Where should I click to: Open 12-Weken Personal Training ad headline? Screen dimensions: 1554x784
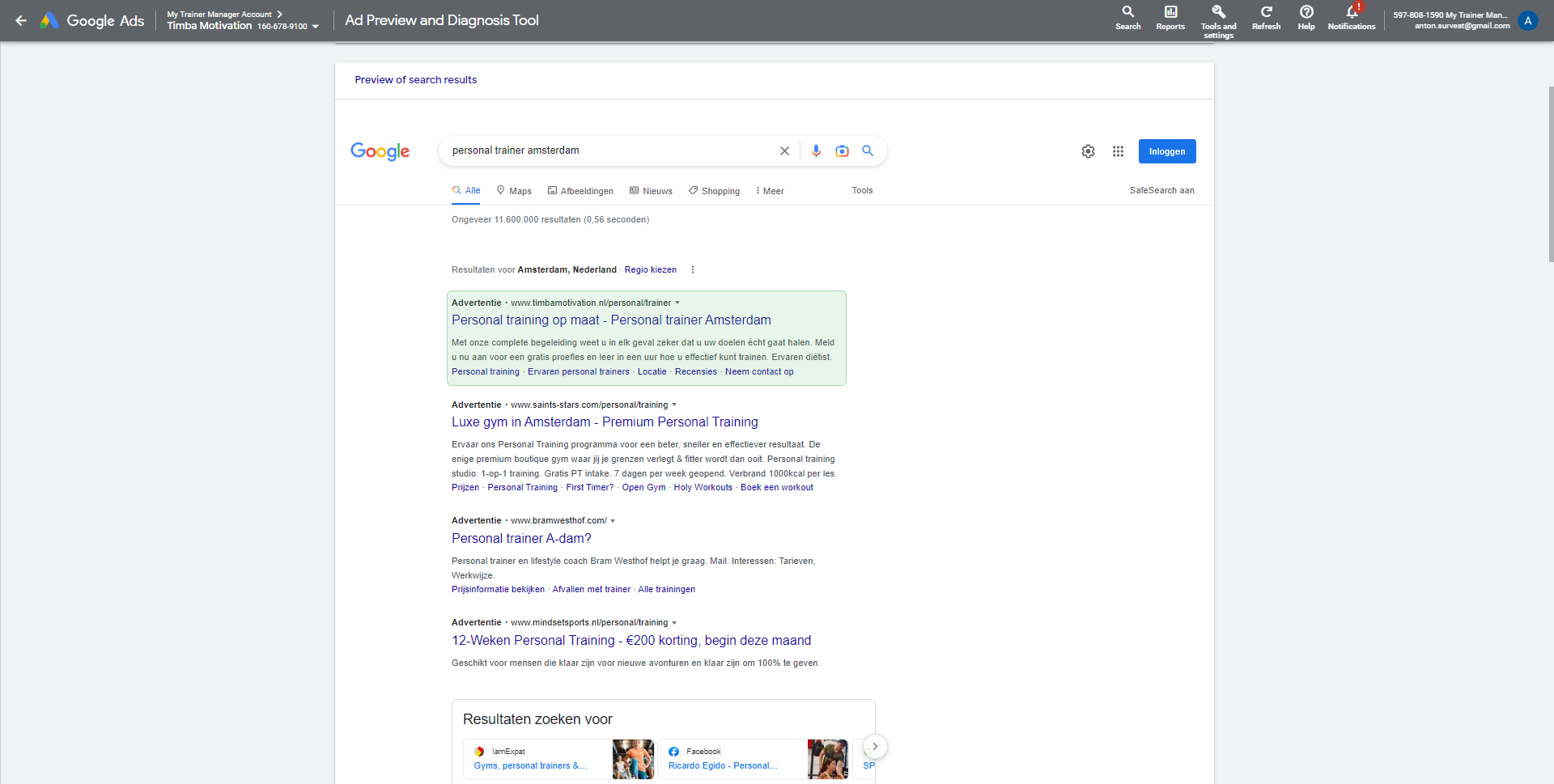(x=631, y=641)
